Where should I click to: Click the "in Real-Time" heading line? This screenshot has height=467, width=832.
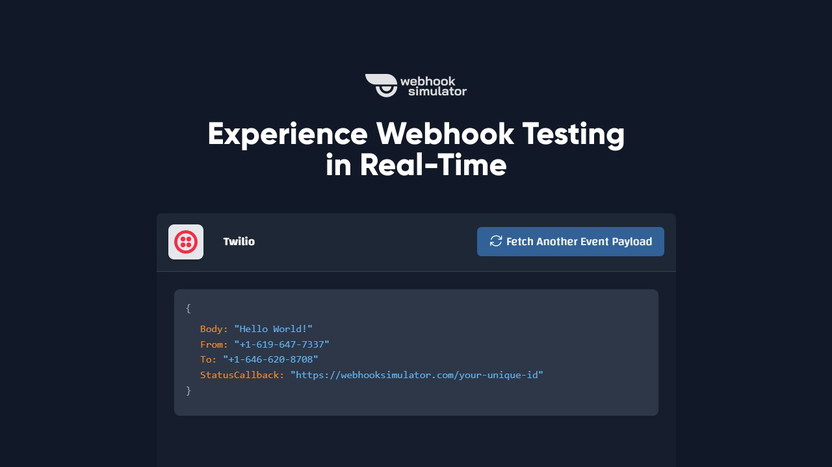tap(416, 165)
